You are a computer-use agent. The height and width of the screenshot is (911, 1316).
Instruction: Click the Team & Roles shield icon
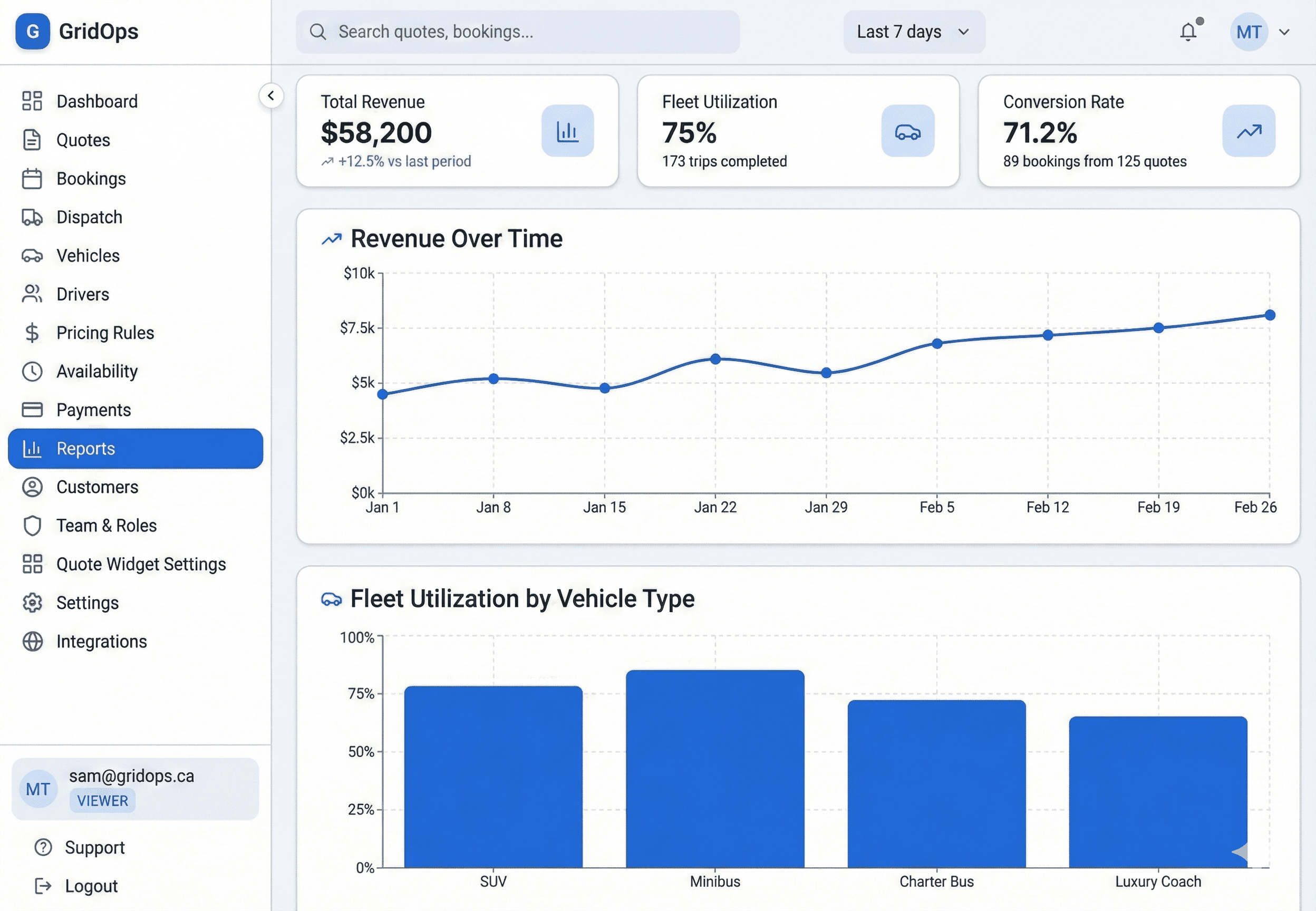click(32, 526)
